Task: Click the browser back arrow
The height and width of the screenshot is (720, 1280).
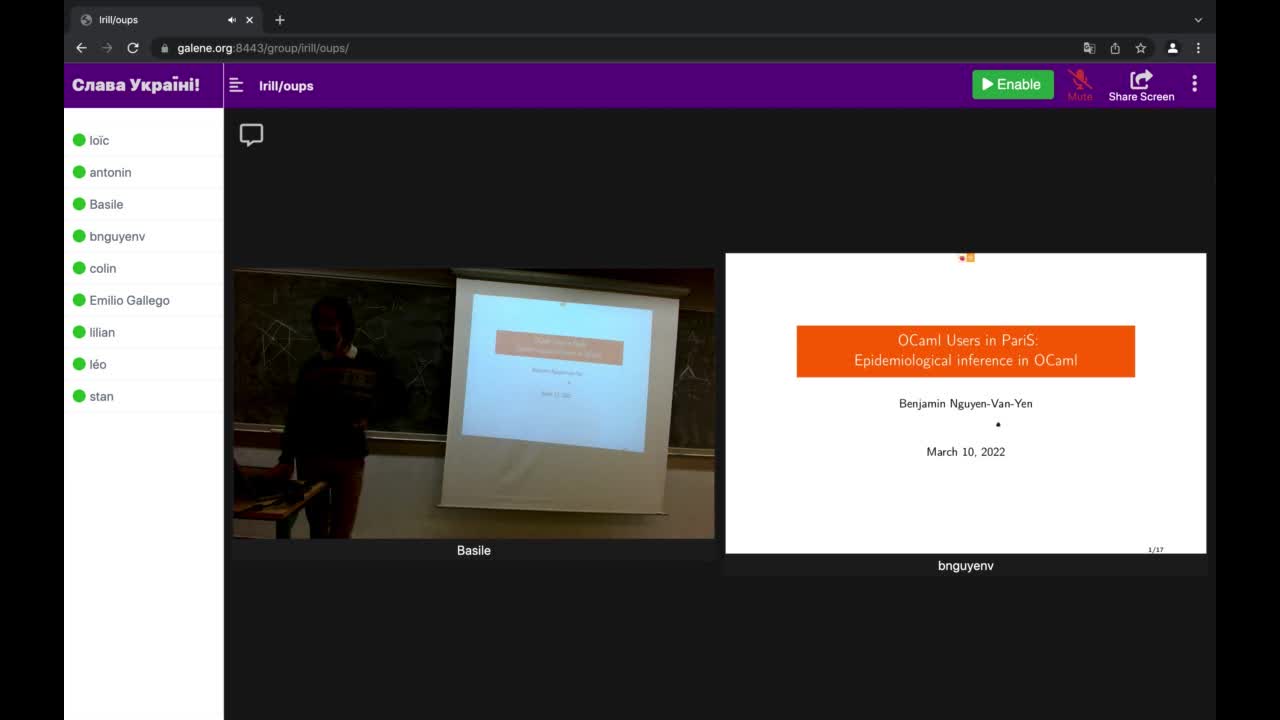Action: click(82, 48)
